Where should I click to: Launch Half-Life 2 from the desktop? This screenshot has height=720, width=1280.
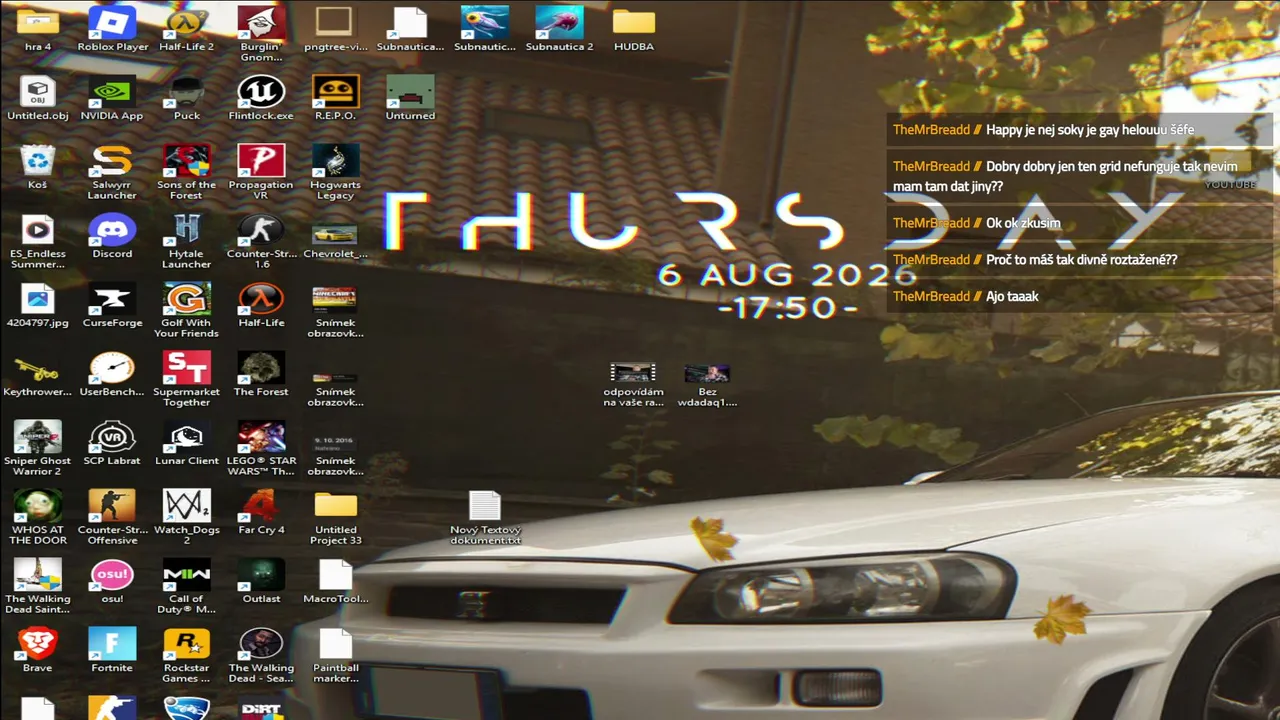pyautogui.click(x=186, y=29)
